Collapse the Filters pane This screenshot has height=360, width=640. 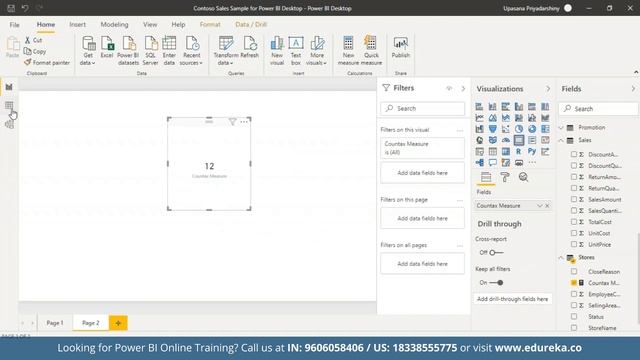coord(463,88)
